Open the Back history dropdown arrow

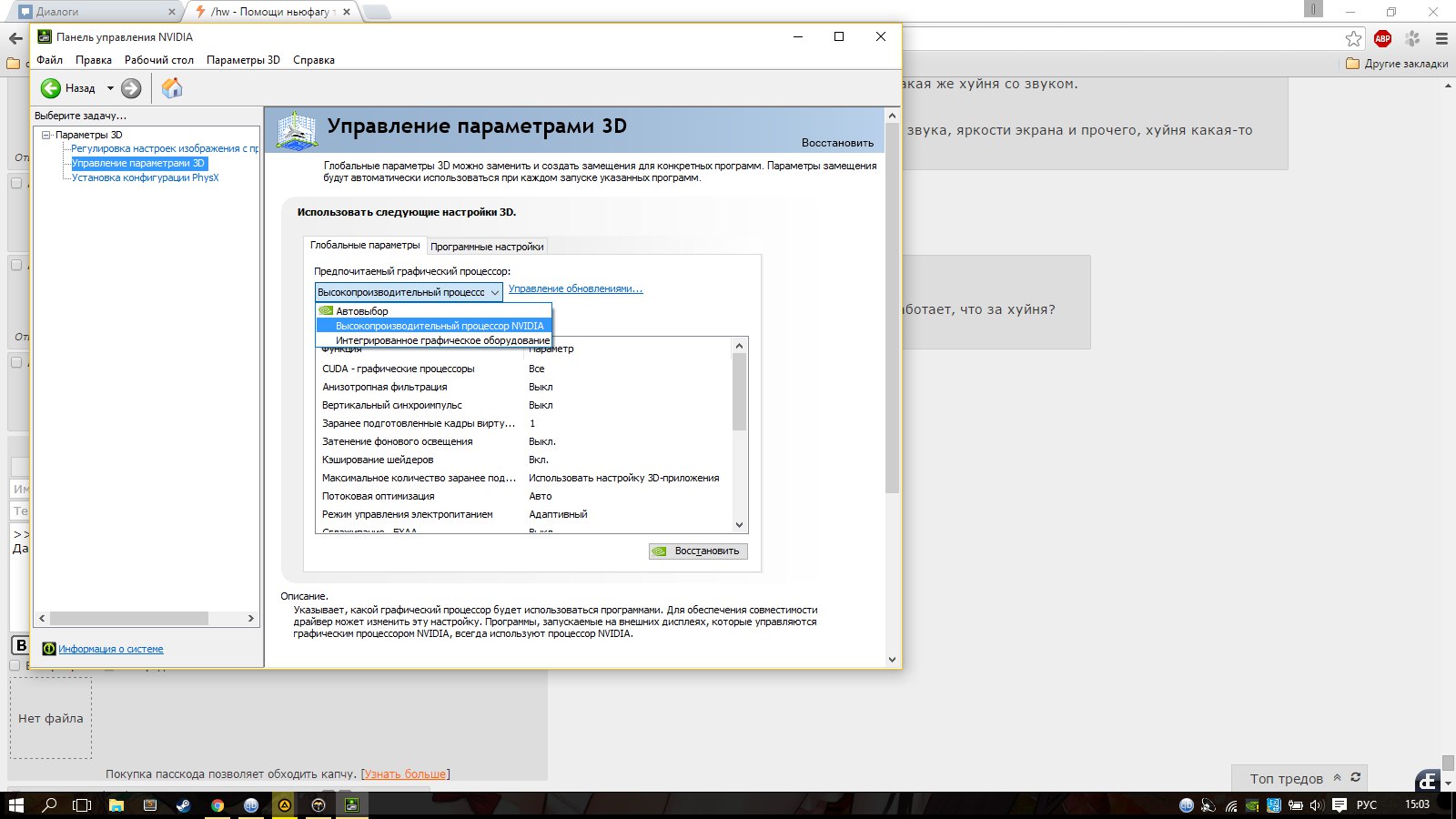(110, 88)
